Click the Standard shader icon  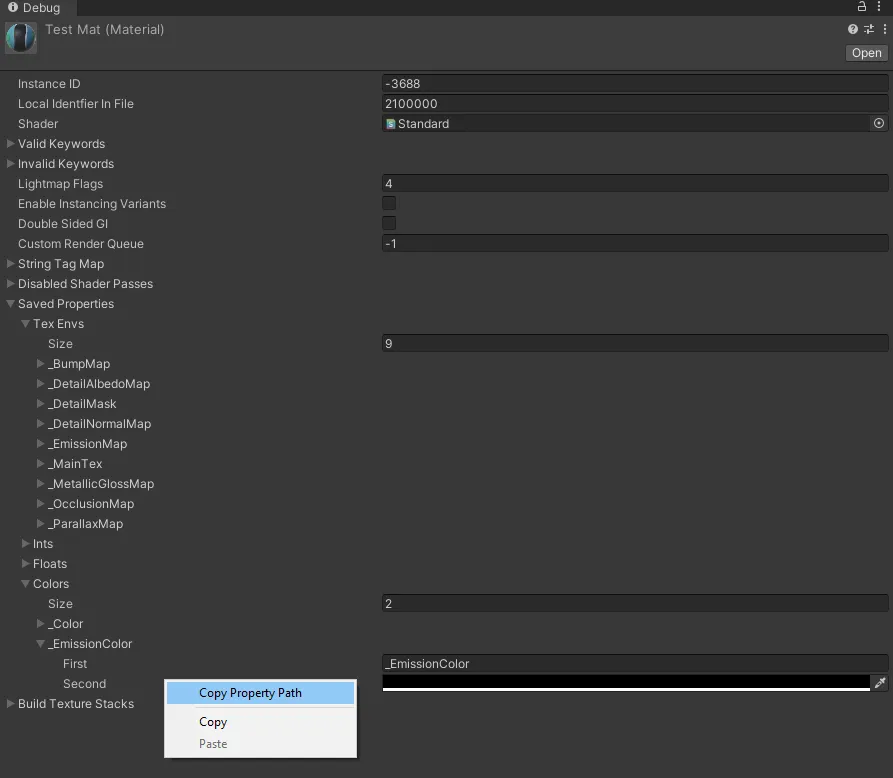click(390, 124)
